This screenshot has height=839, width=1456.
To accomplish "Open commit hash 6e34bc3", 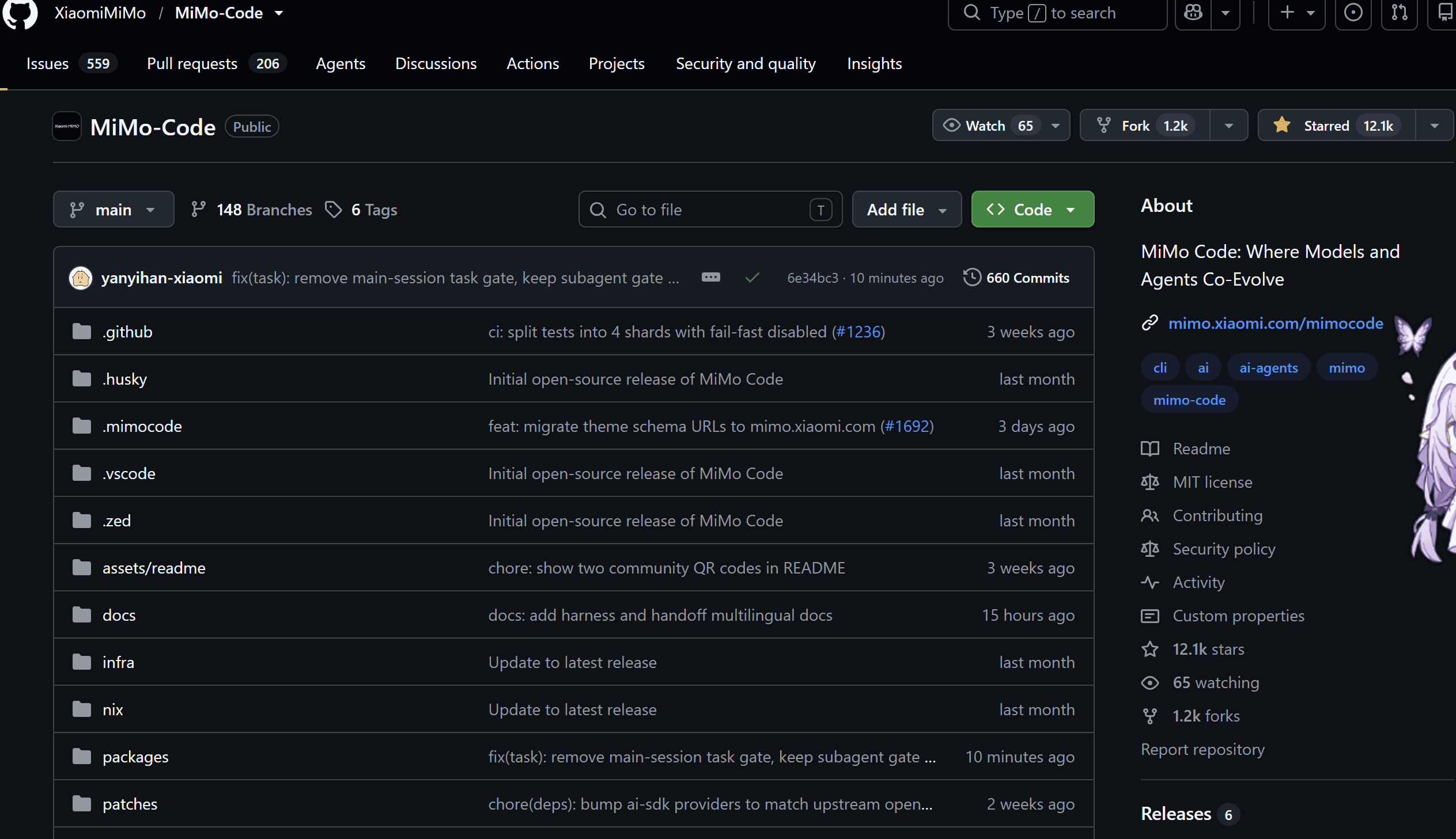I will click(x=812, y=278).
